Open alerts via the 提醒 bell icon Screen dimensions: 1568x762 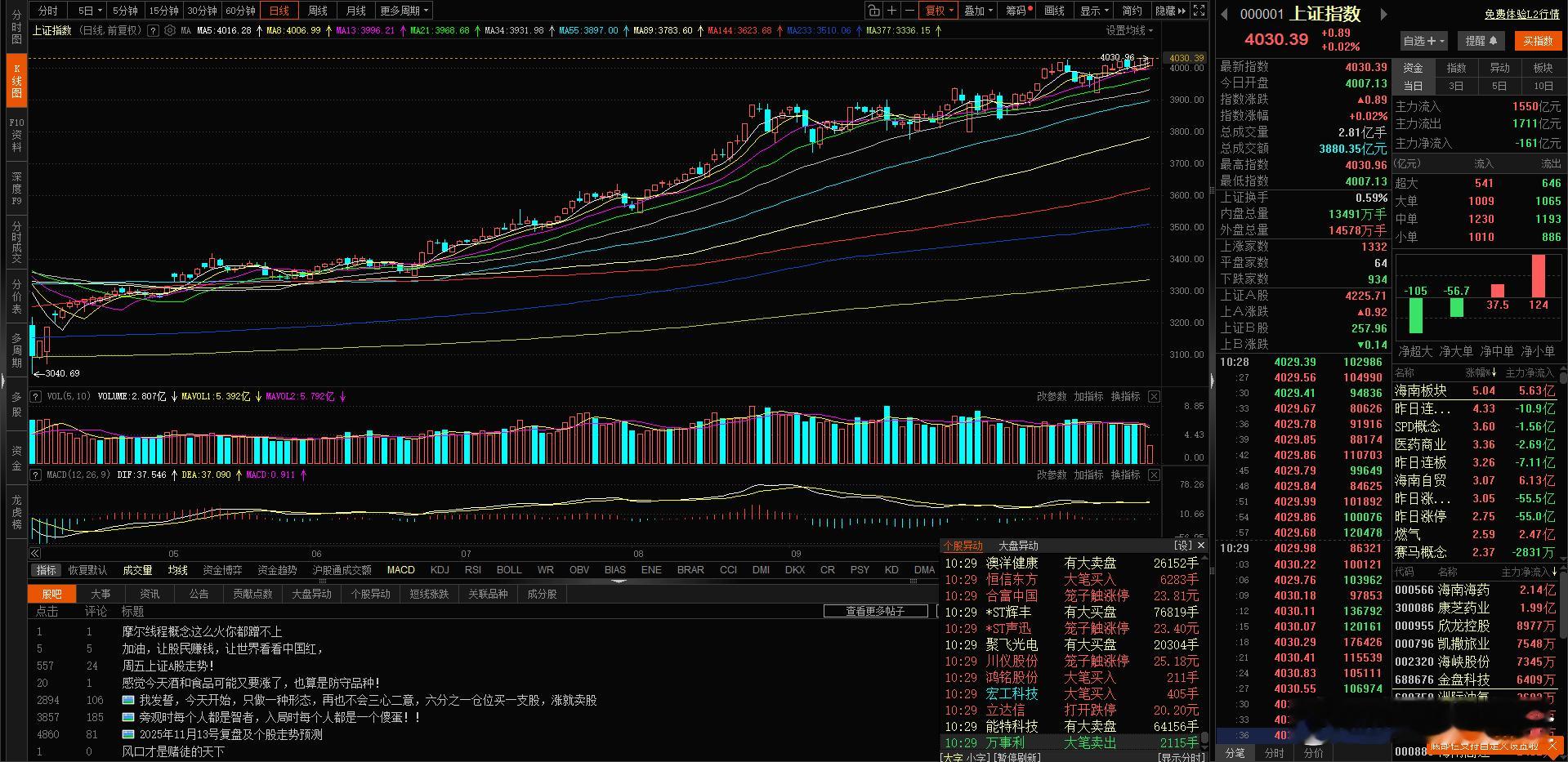coord(1481,40)
